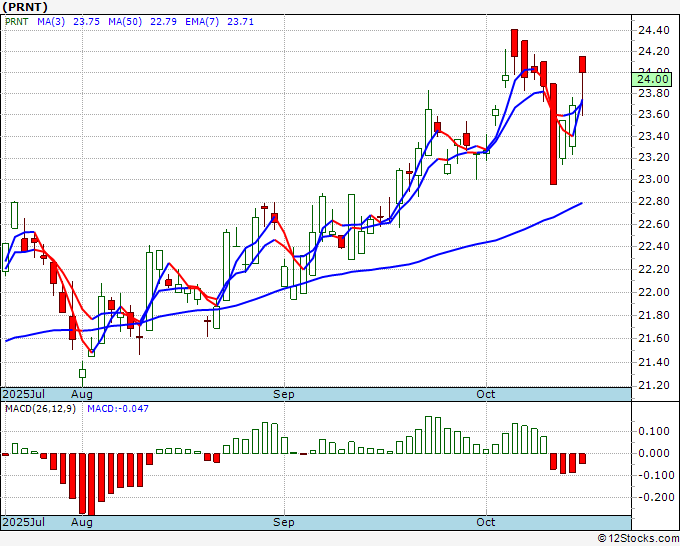Click the MA(50) value 22.79
The height and width of the screenshot is (546, 680).
(163, 22)
